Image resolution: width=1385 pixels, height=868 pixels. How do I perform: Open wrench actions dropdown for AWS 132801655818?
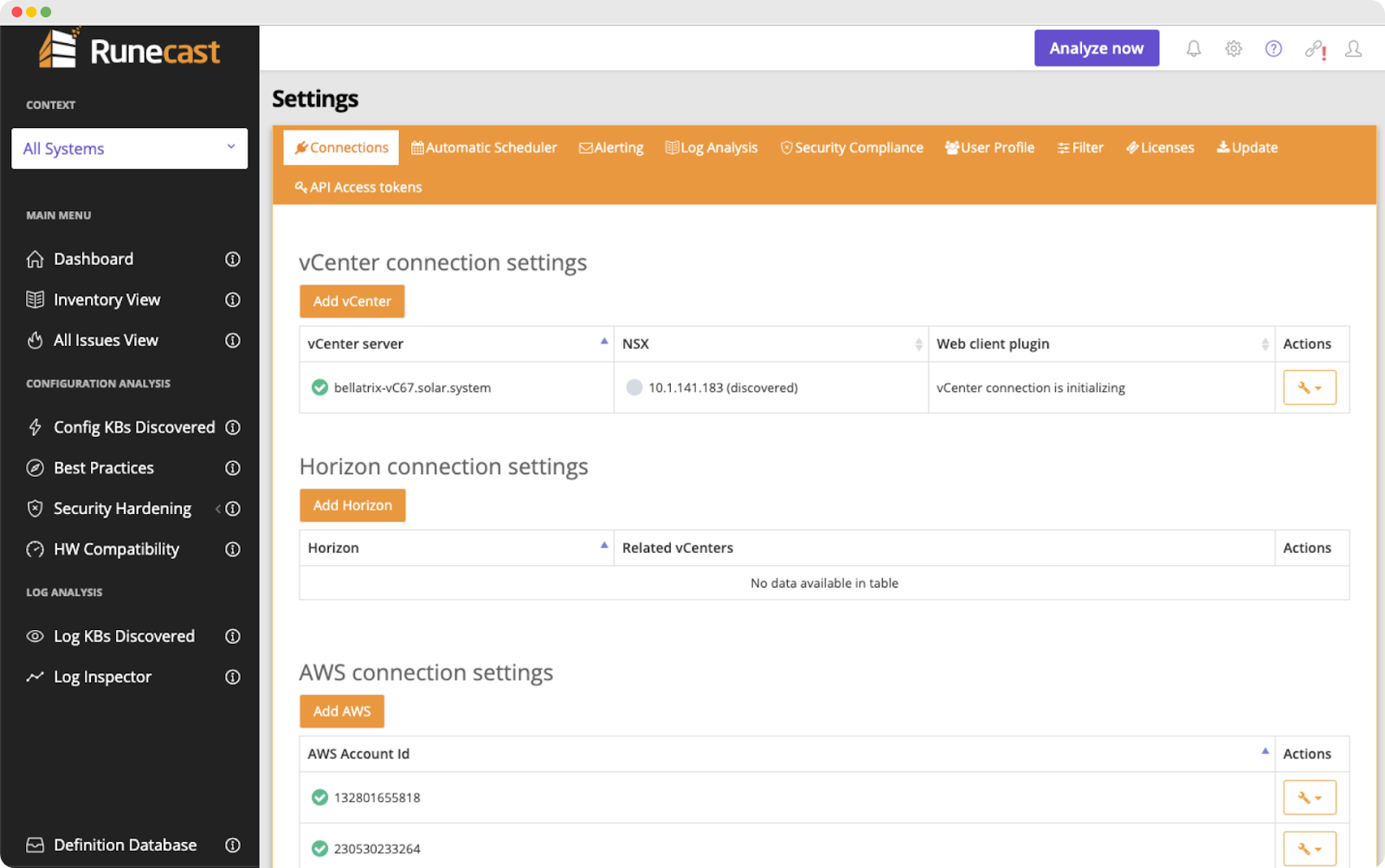tap(1310, 798)
